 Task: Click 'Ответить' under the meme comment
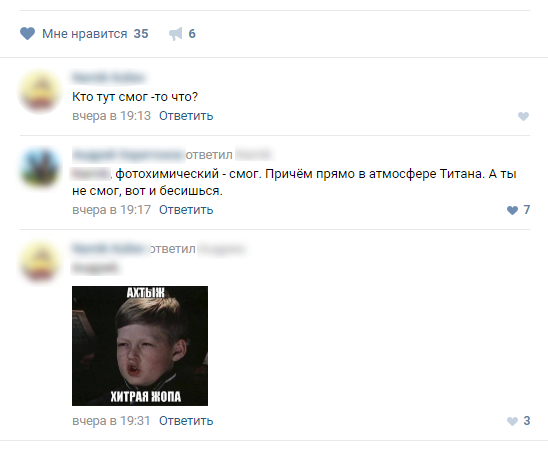(x=186, y=421)
